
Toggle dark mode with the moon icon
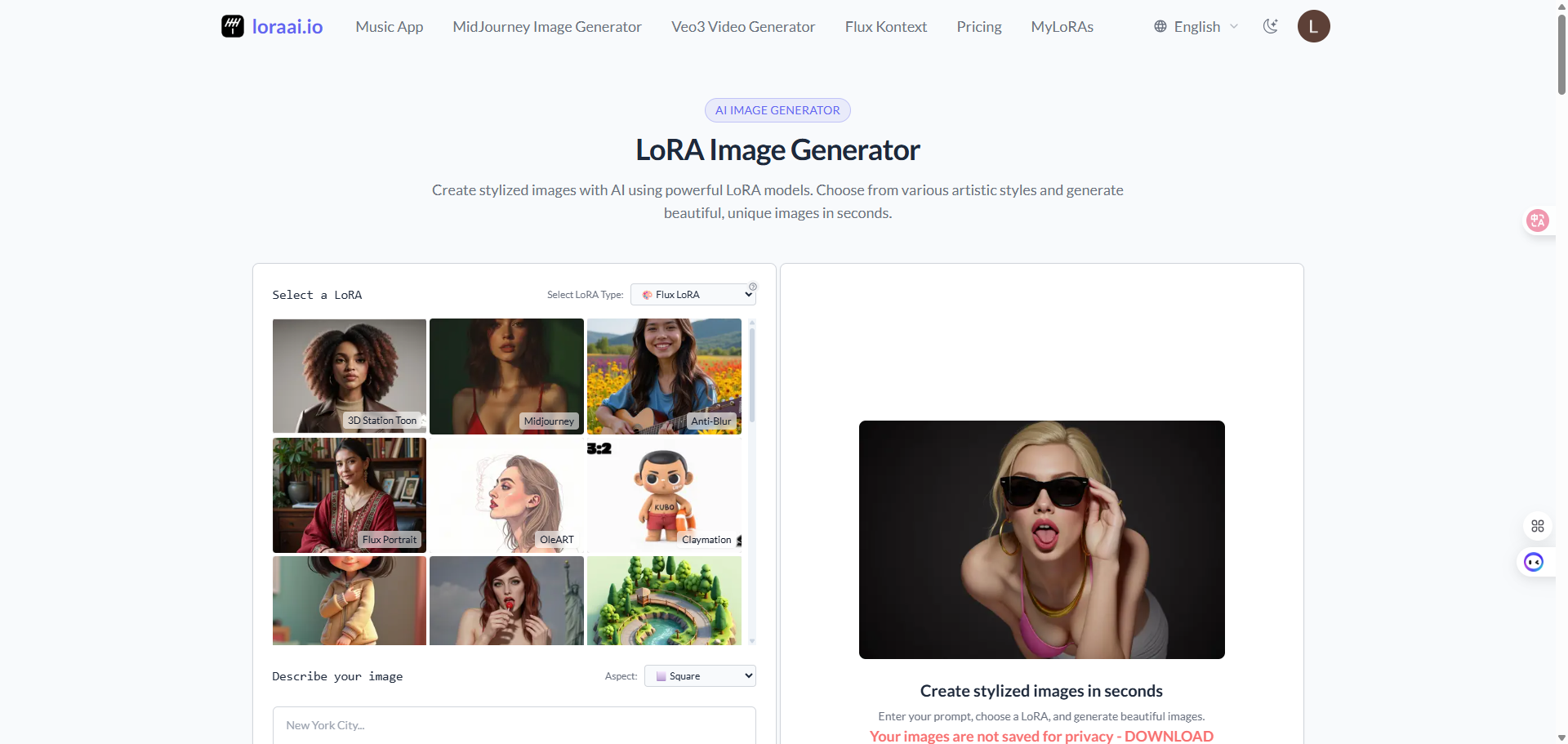coord(1270,26)
